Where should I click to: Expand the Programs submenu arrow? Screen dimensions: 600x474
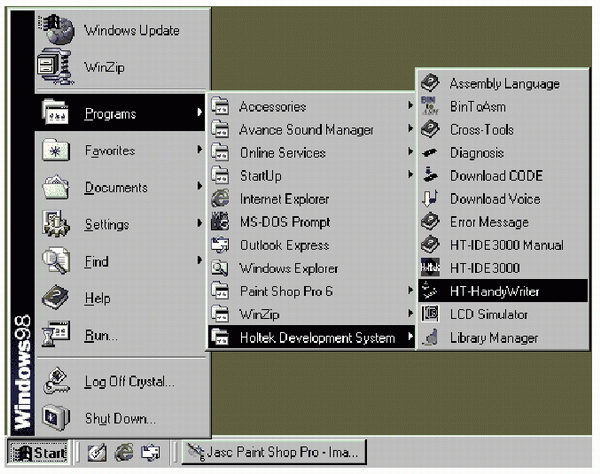pyautogui.click(x=199, y=112)
